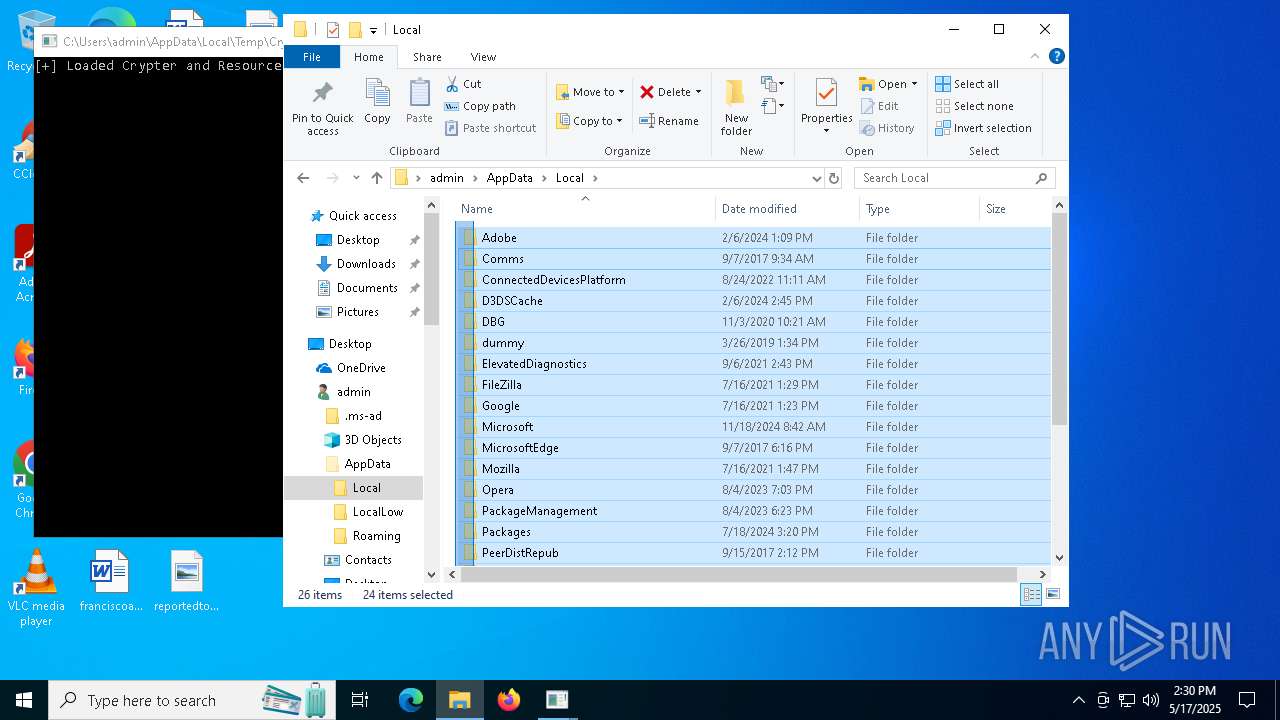Click Select none in ribbon
Screen dimensions: 1280x720
[x=975, y=106]
